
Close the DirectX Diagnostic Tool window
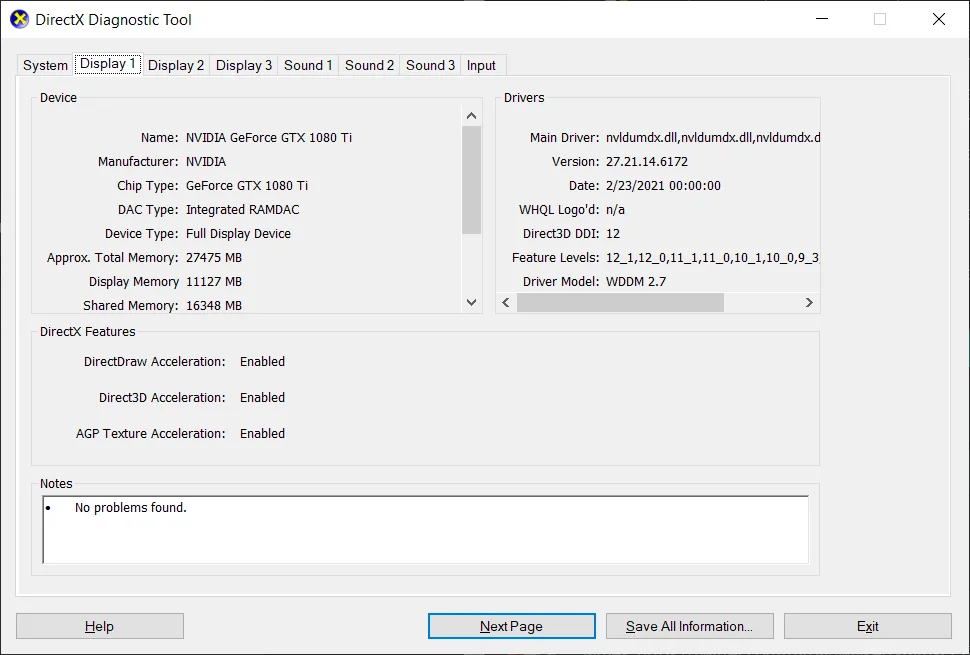[938, 19]
